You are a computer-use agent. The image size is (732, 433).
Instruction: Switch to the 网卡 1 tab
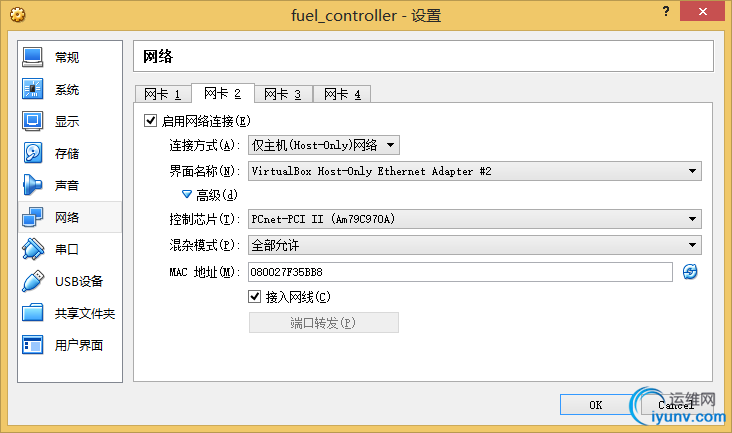click(x=162, y=95)
